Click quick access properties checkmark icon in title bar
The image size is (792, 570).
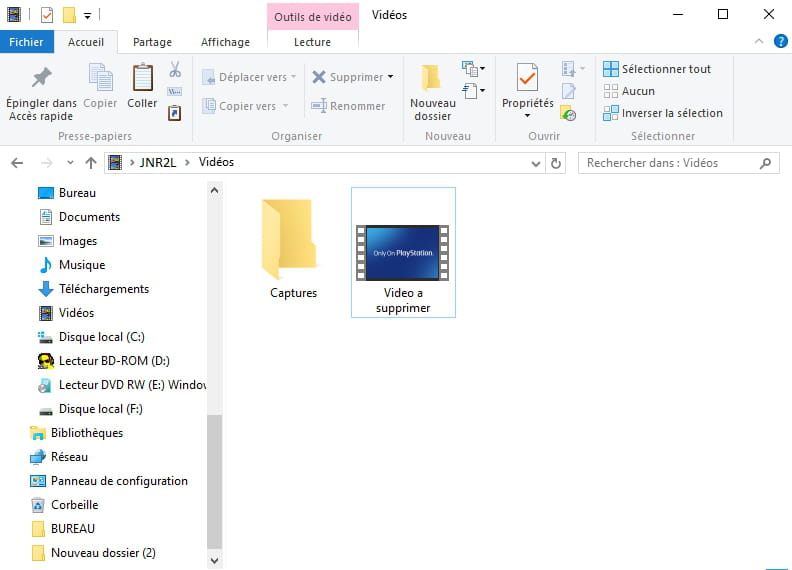pos(46,15)
